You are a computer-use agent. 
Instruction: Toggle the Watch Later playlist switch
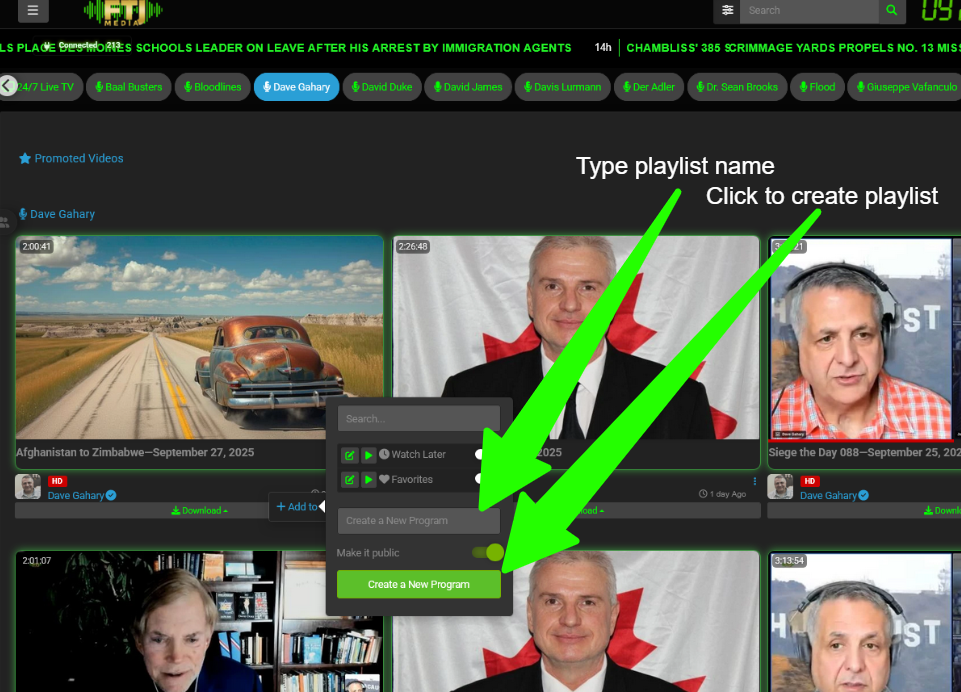(483, 455)
